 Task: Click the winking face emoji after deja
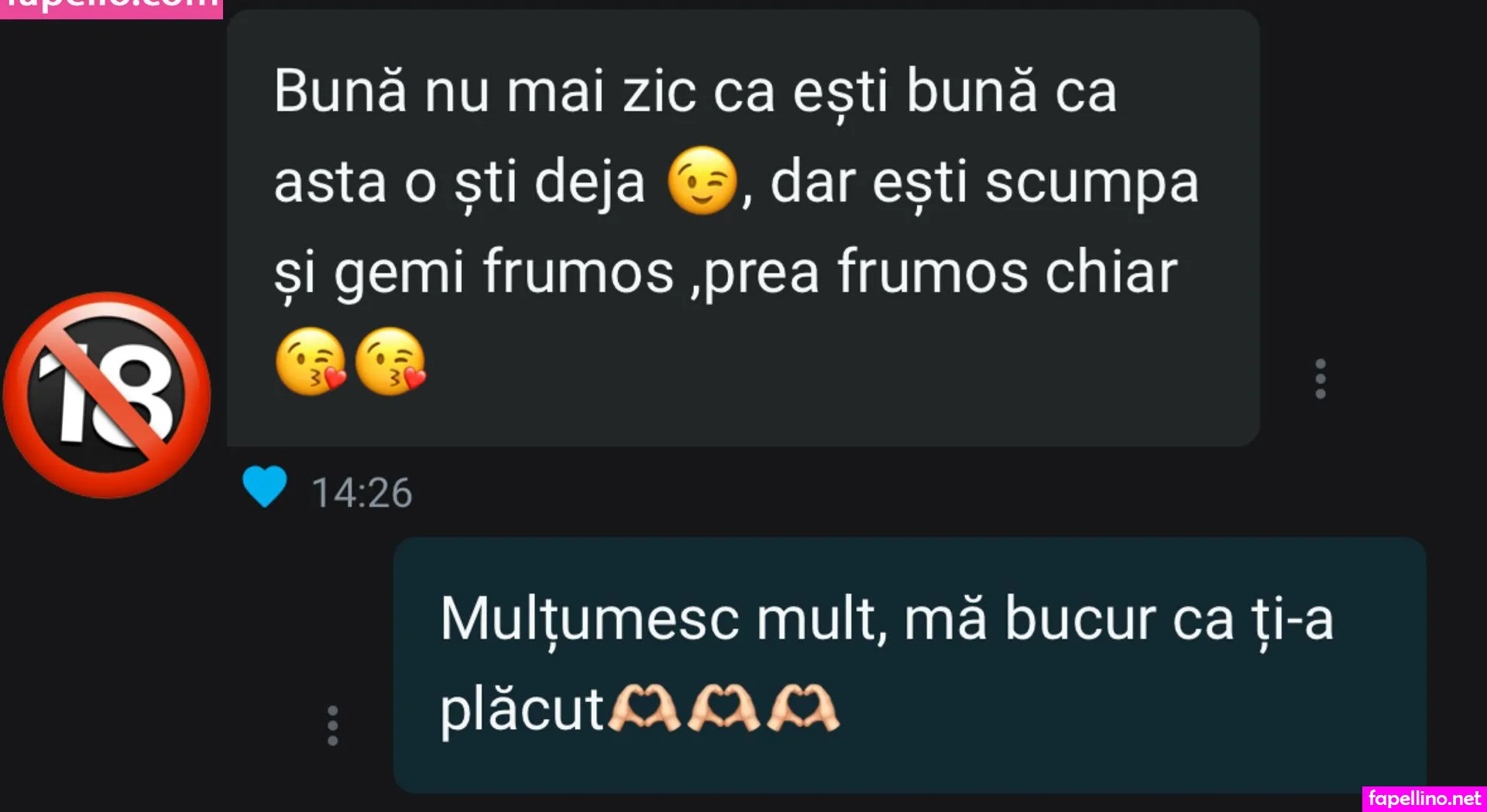(702, 180)
